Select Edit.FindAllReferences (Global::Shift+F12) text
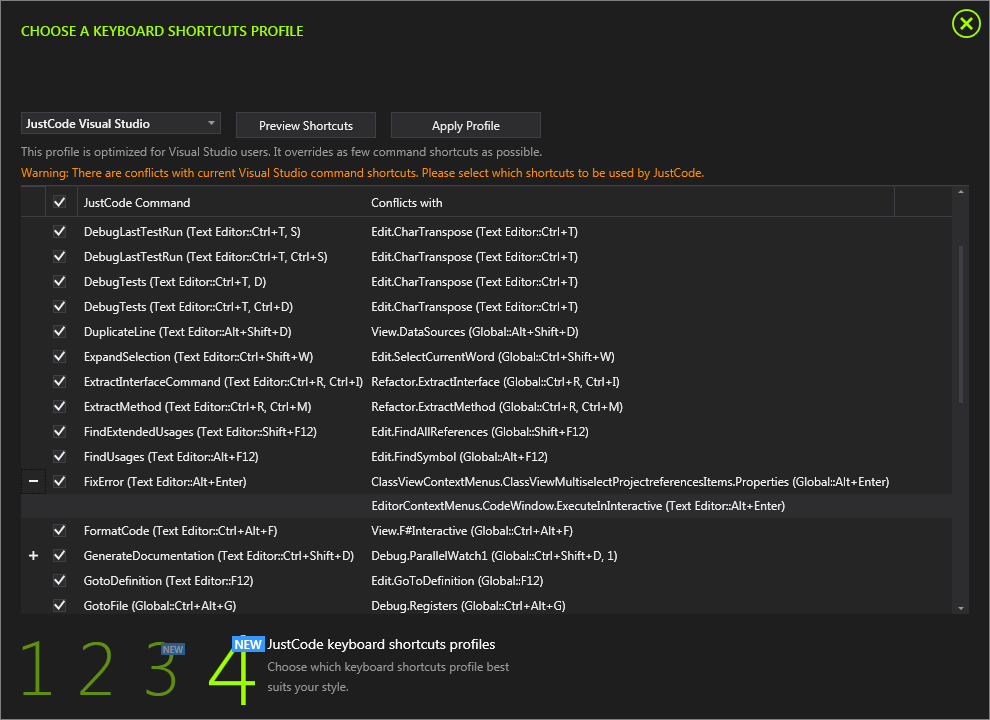This screenshot has width=990, height=720. [x=480, y=431]
